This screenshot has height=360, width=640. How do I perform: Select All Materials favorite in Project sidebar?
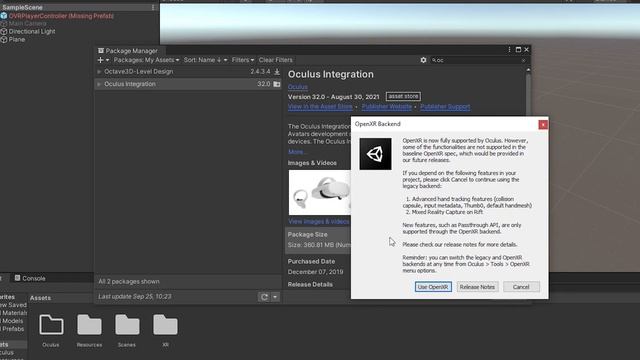coord(14,313)
